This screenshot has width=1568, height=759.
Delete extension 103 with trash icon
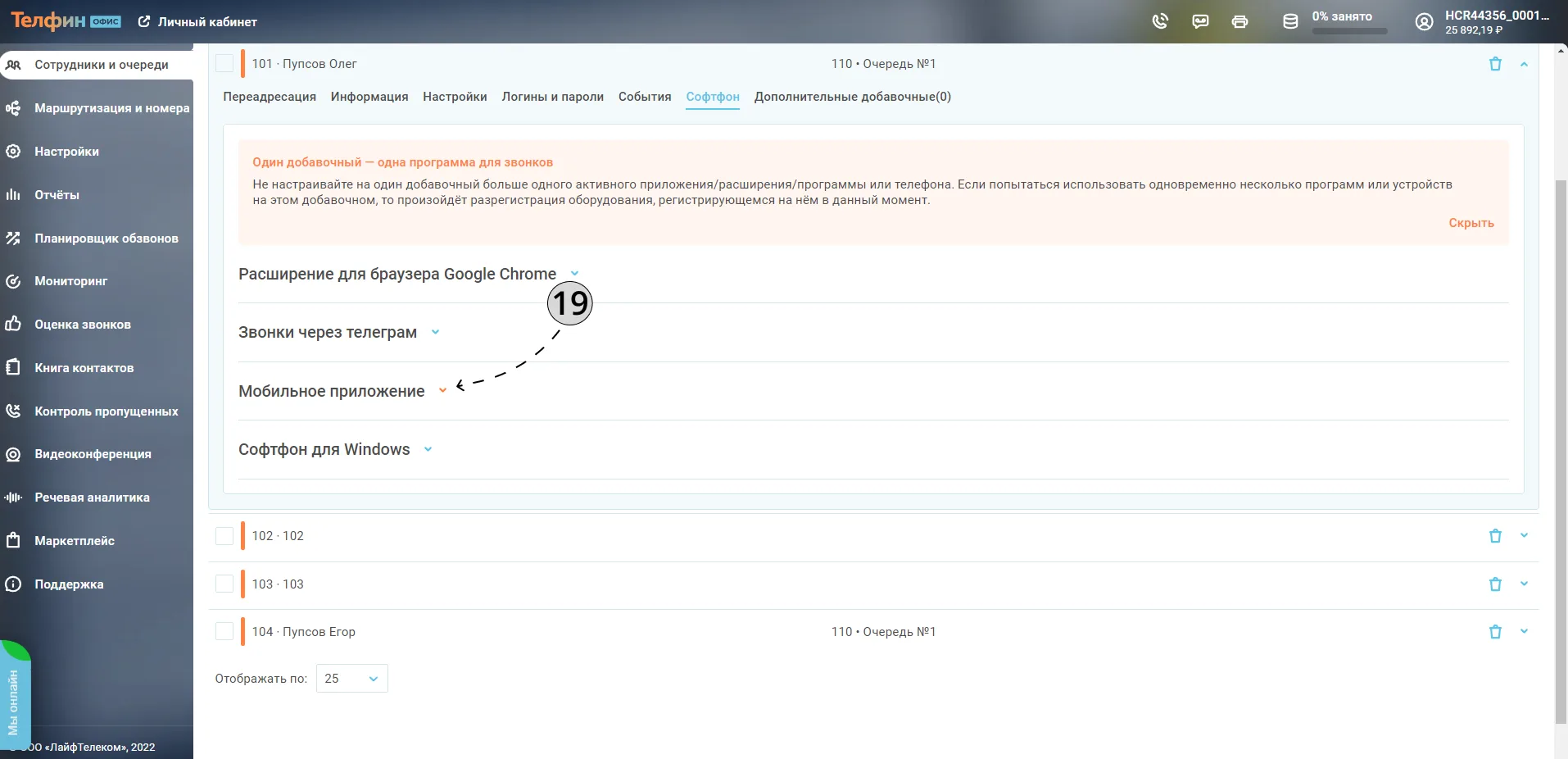coord(1495,584)
